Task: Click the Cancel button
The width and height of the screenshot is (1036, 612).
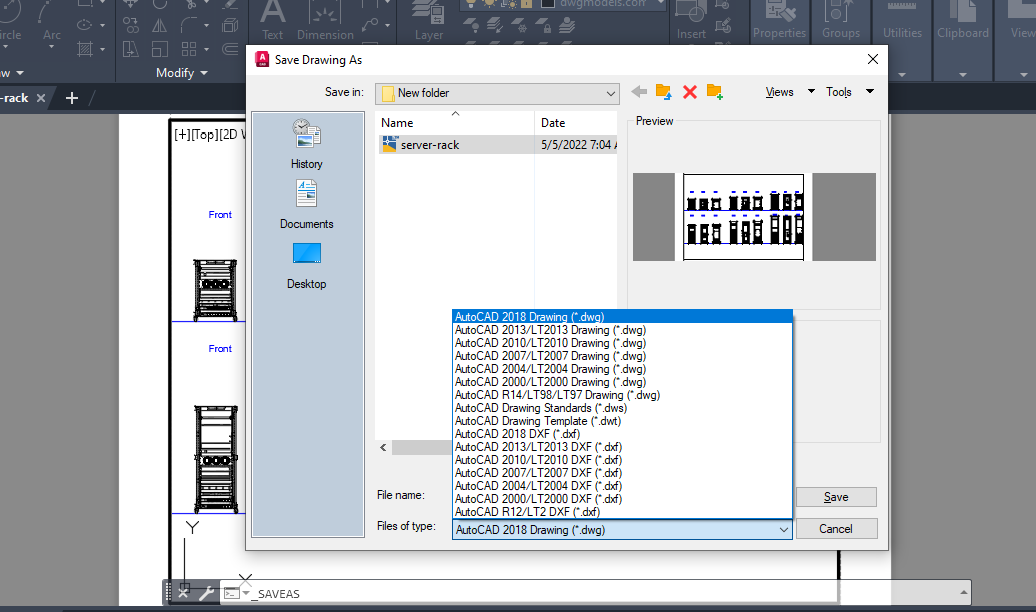Action: tap(836, 529)
